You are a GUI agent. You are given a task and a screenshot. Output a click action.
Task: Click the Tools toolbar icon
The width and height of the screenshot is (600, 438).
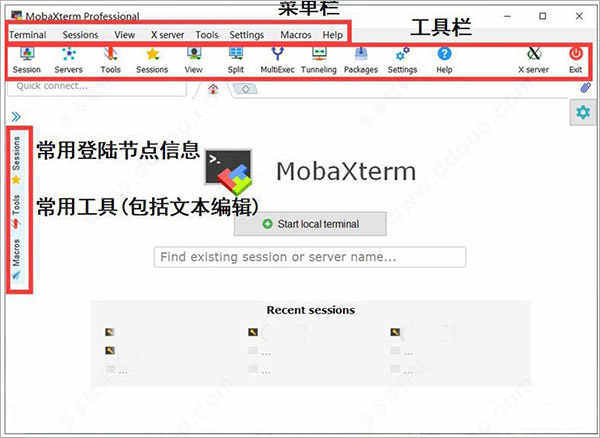(111, 60)
